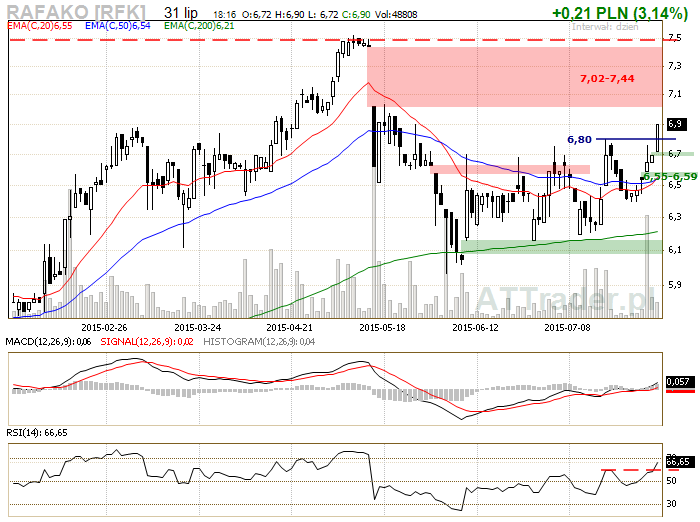The image size is (700, 522).
Task: Click the 6,7 price axis label
Action: (675, 154)
